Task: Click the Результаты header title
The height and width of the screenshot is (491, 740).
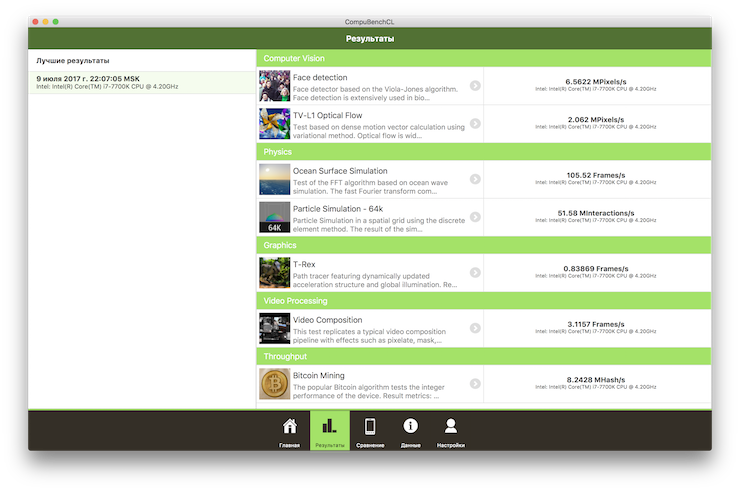Action: 370,39
